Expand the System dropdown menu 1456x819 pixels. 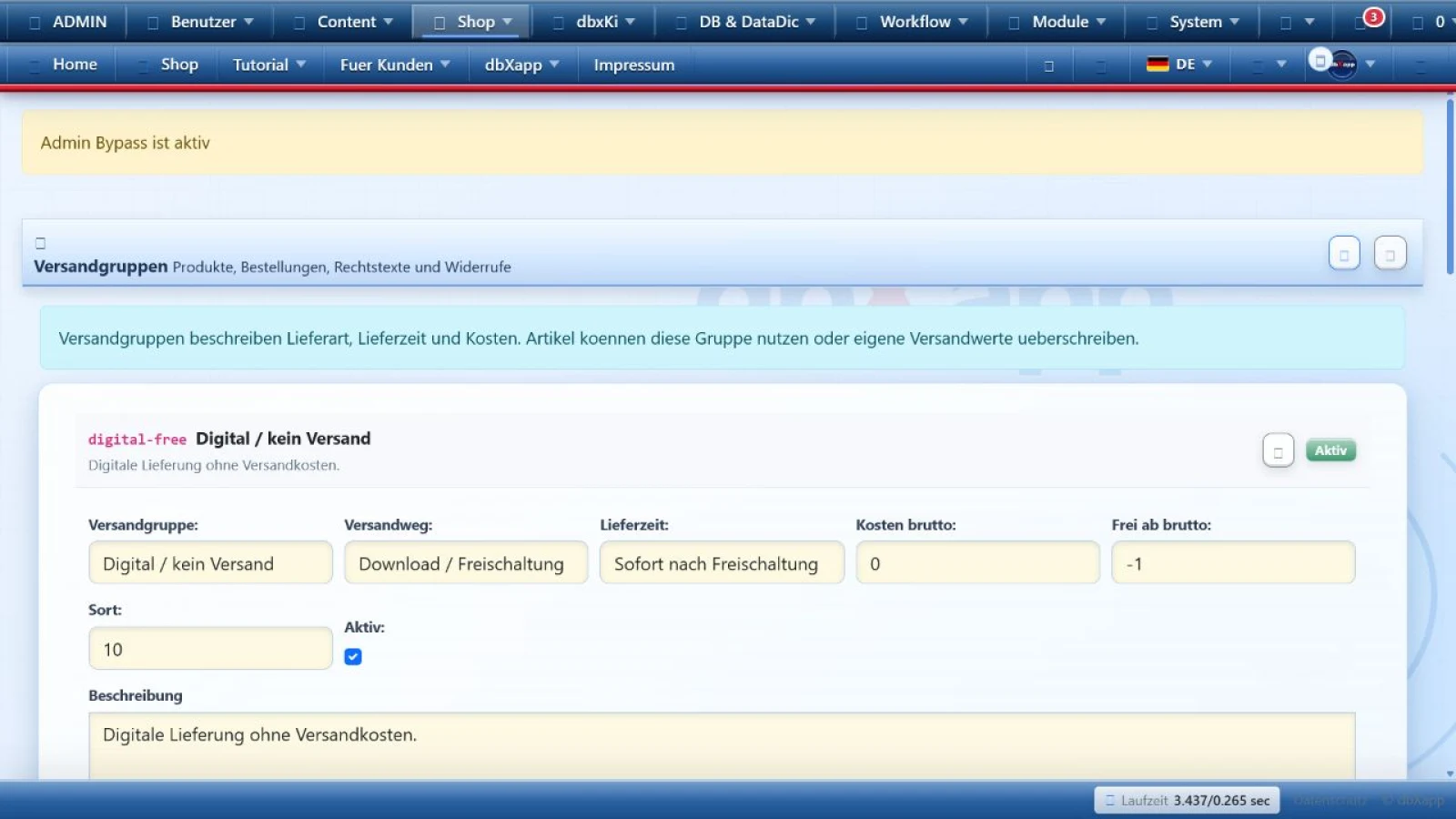point(1194,22)
